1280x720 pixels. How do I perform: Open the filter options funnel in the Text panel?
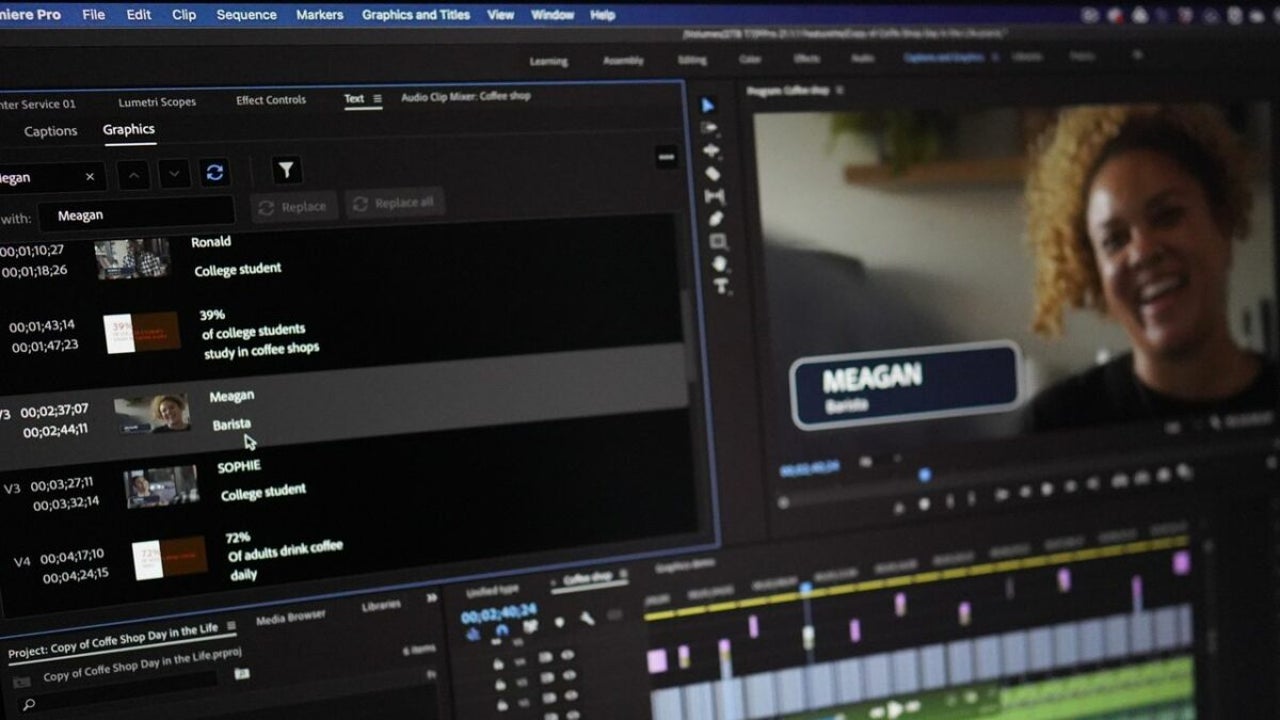point(287,171)
